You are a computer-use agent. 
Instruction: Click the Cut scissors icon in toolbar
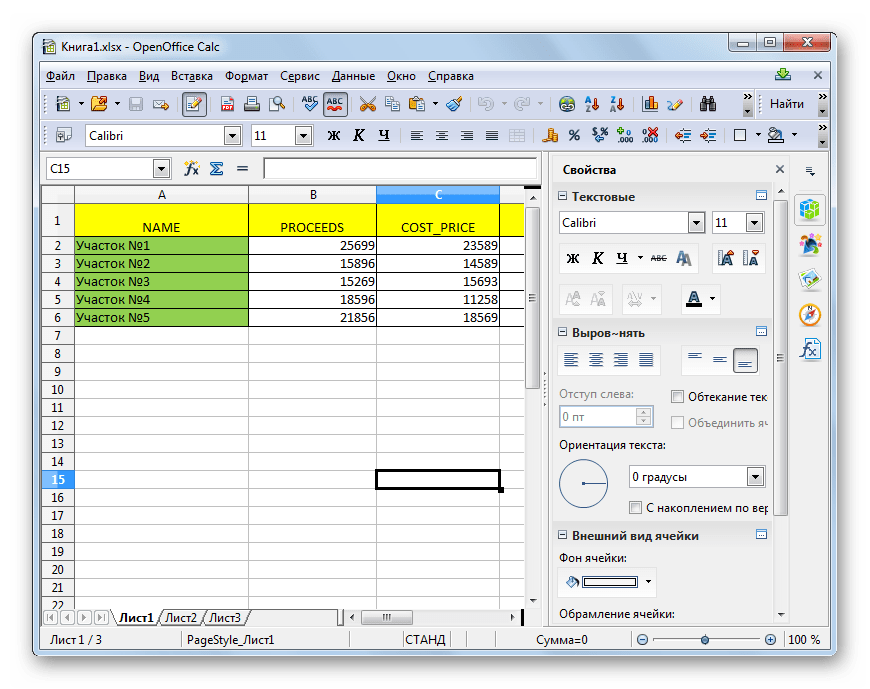367,103
